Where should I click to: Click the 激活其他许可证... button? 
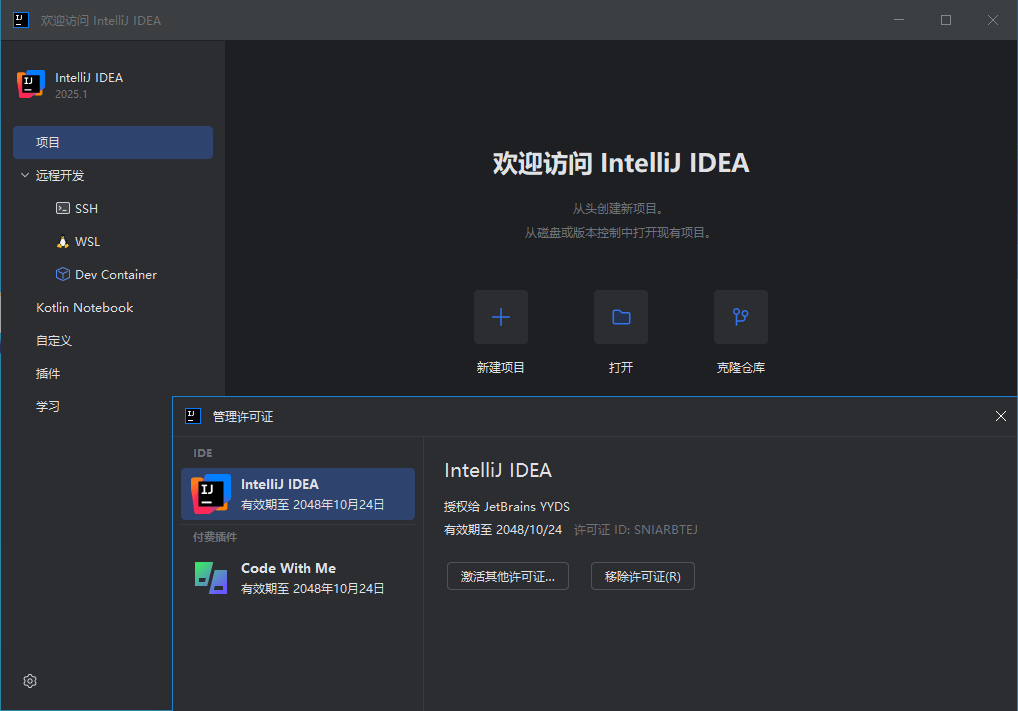pyautogui.click(x=508, y=577)
